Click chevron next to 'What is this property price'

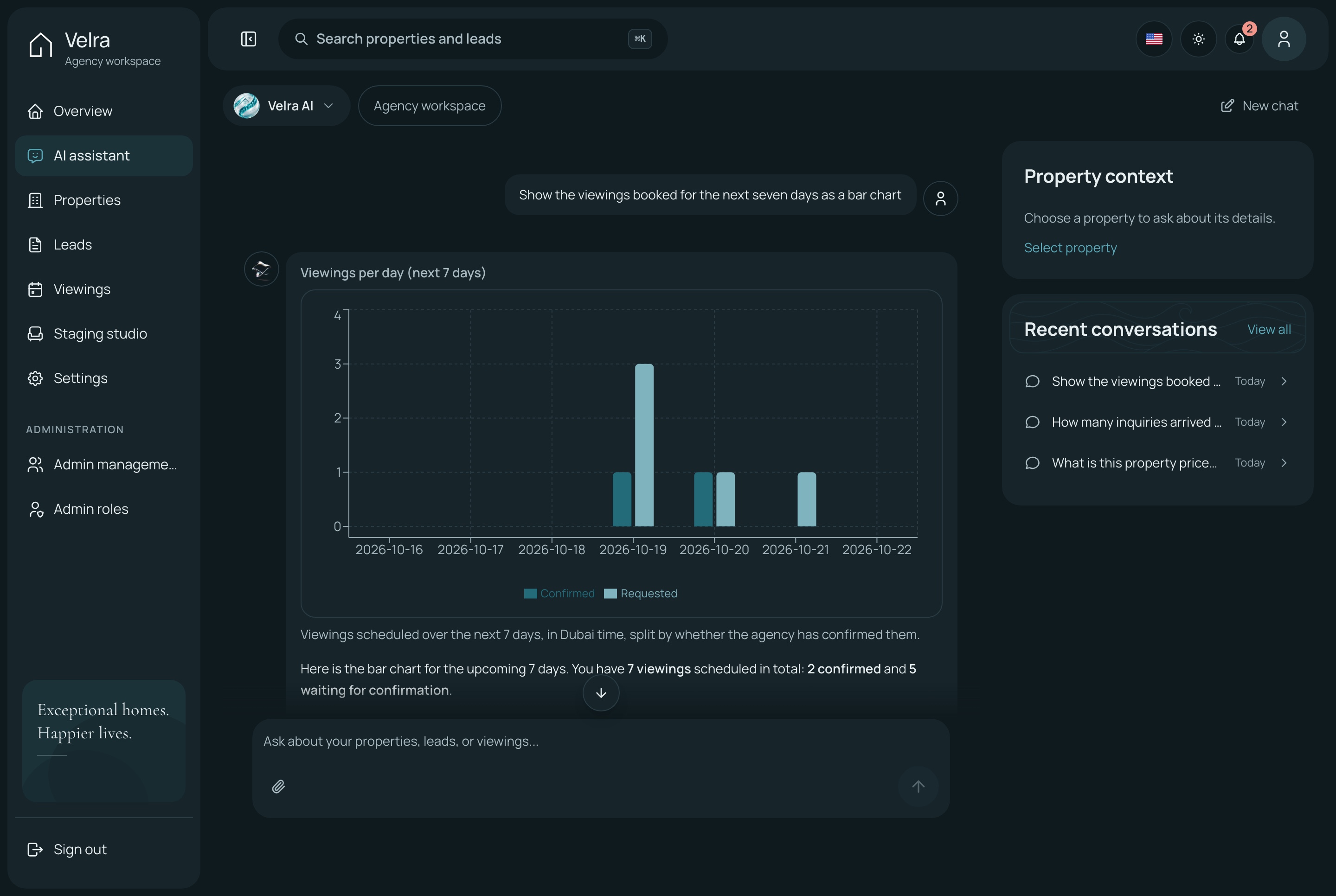pos(1284,463)
